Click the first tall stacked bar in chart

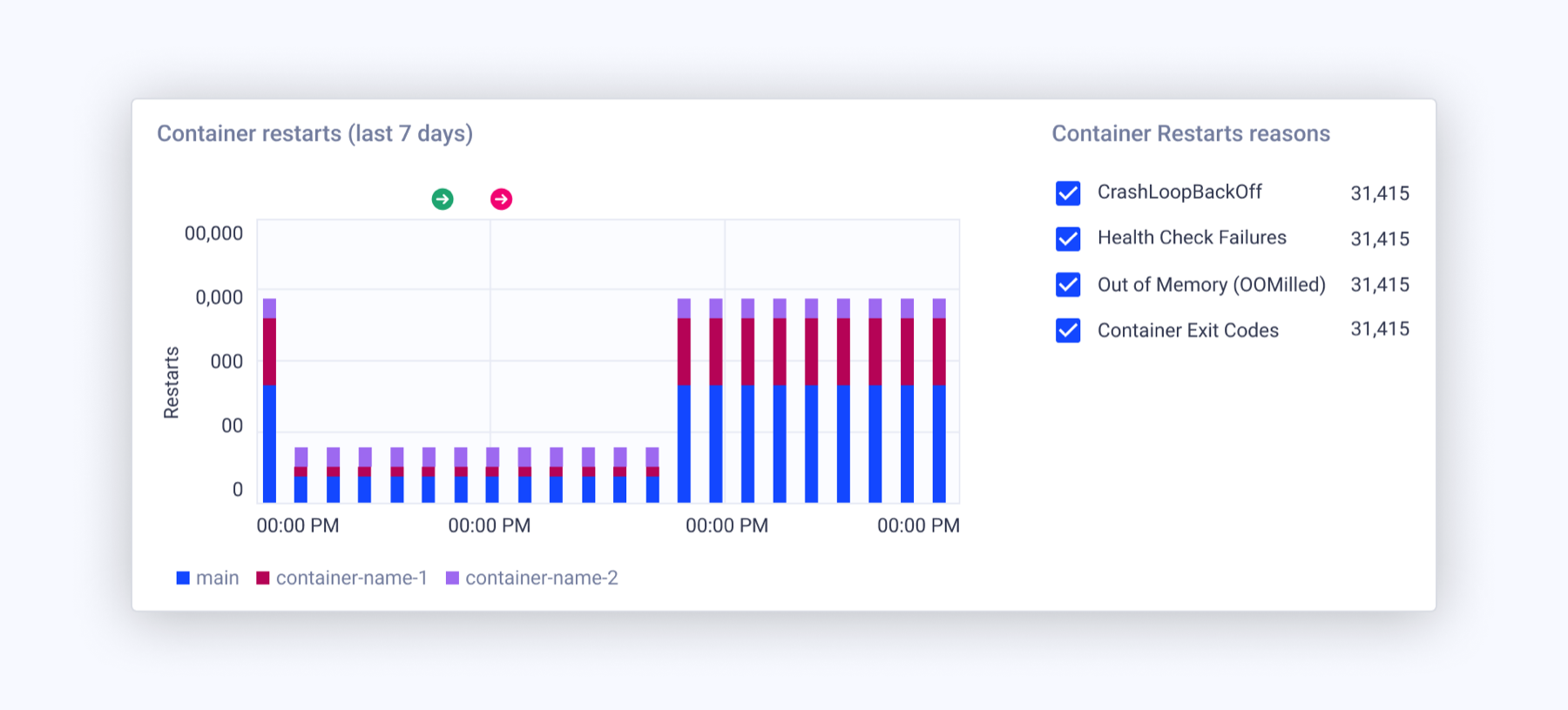pos(269,401)
